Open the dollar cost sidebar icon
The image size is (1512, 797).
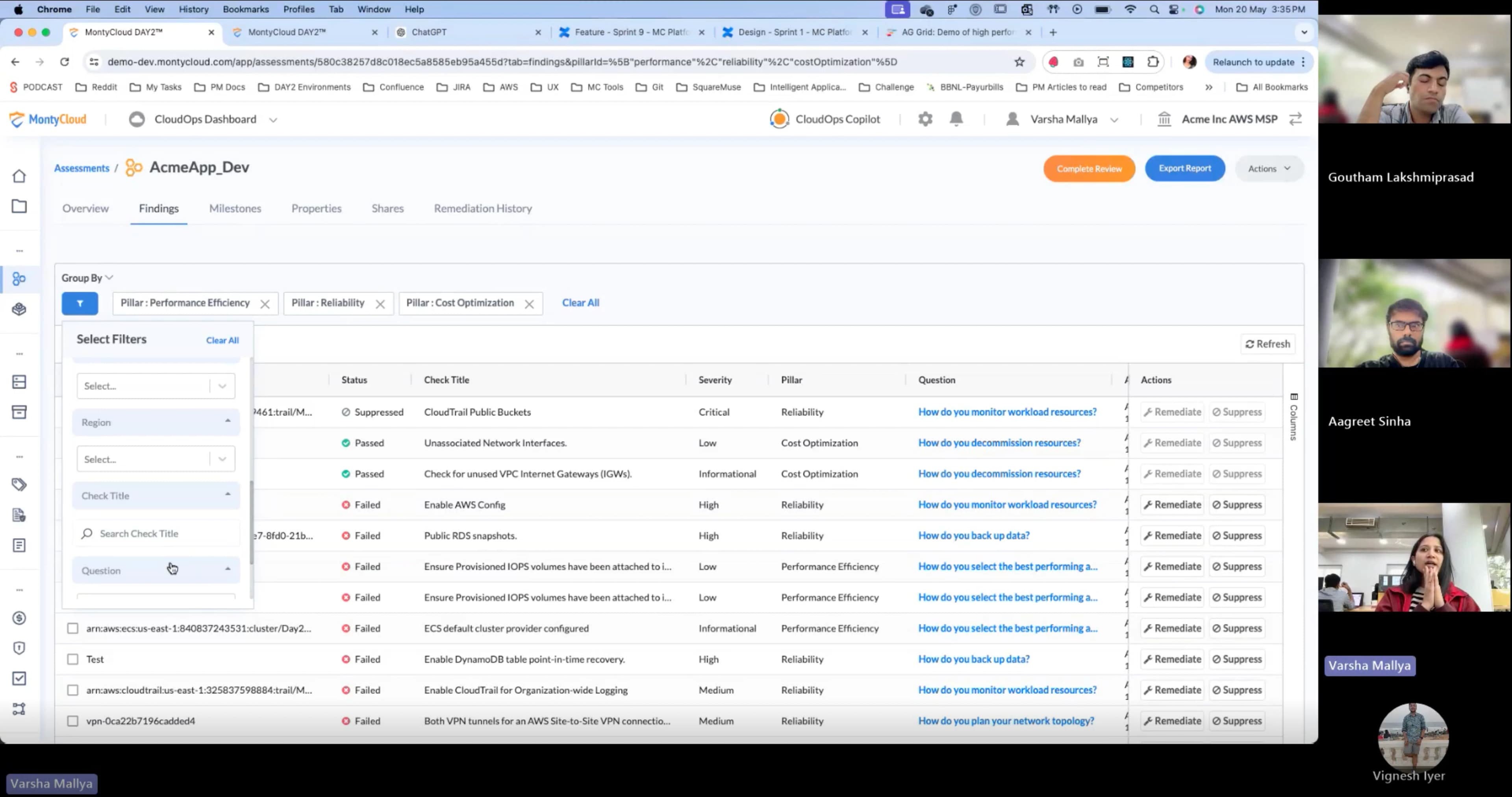[x=19, y=618]
